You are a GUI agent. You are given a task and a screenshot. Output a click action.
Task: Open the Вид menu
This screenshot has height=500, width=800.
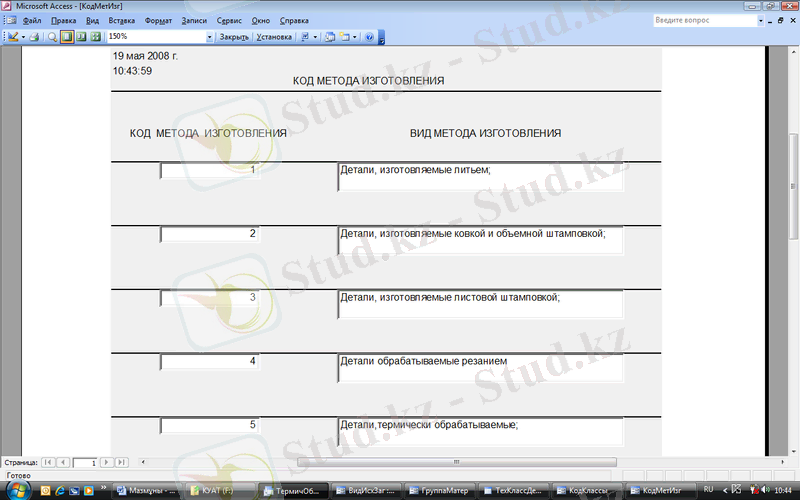[92, 21]
